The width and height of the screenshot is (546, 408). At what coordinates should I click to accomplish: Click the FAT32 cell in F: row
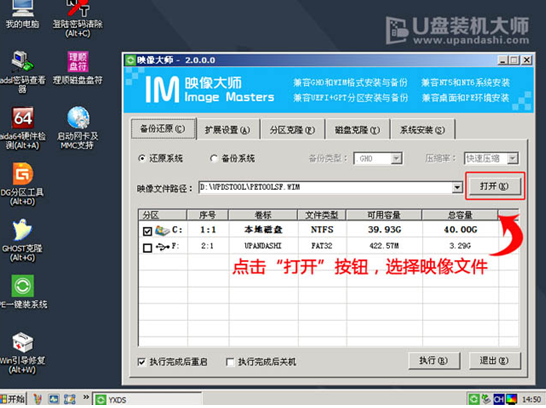(322, 246)
